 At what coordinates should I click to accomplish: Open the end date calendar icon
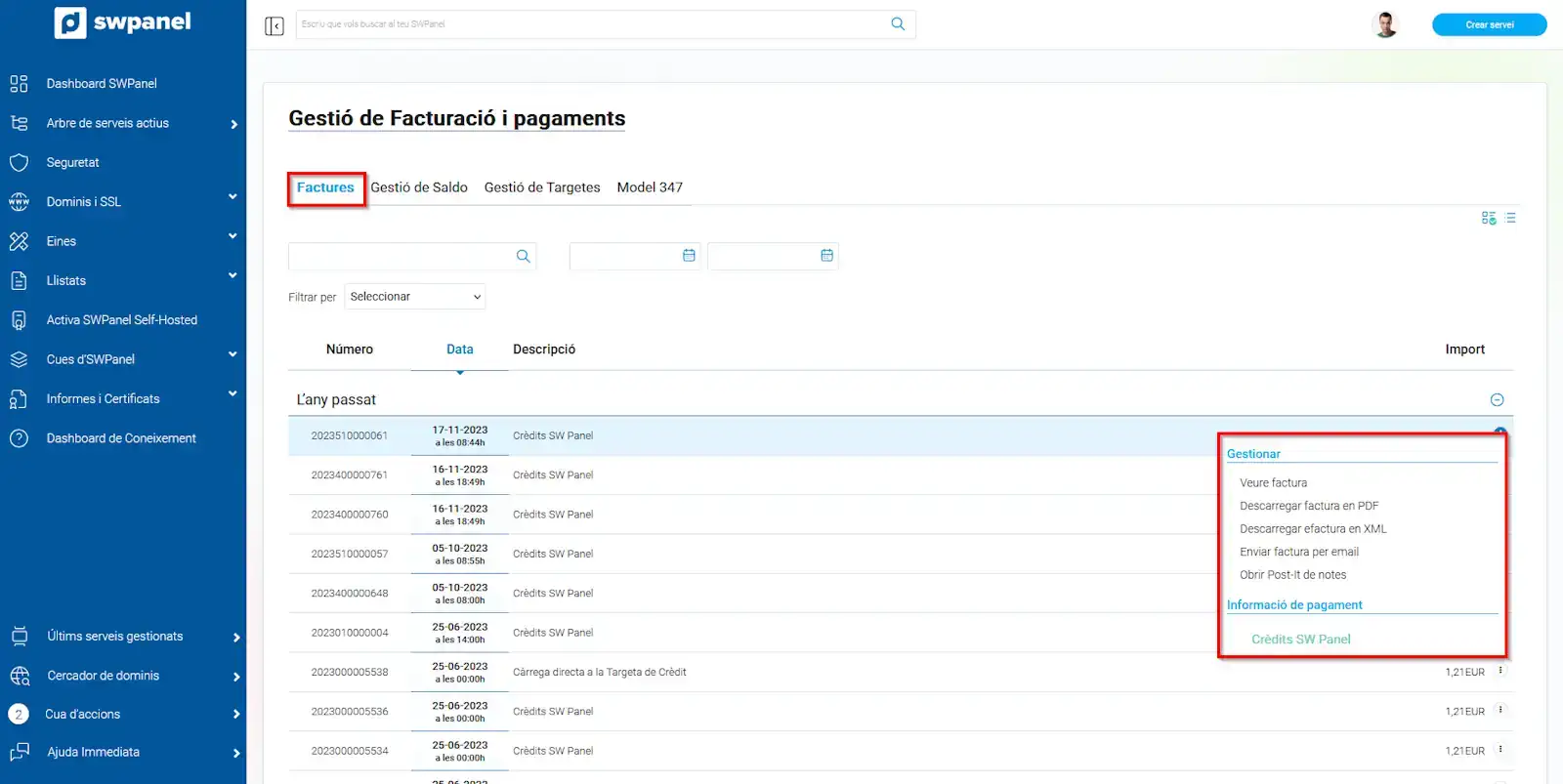pos(826,255)
